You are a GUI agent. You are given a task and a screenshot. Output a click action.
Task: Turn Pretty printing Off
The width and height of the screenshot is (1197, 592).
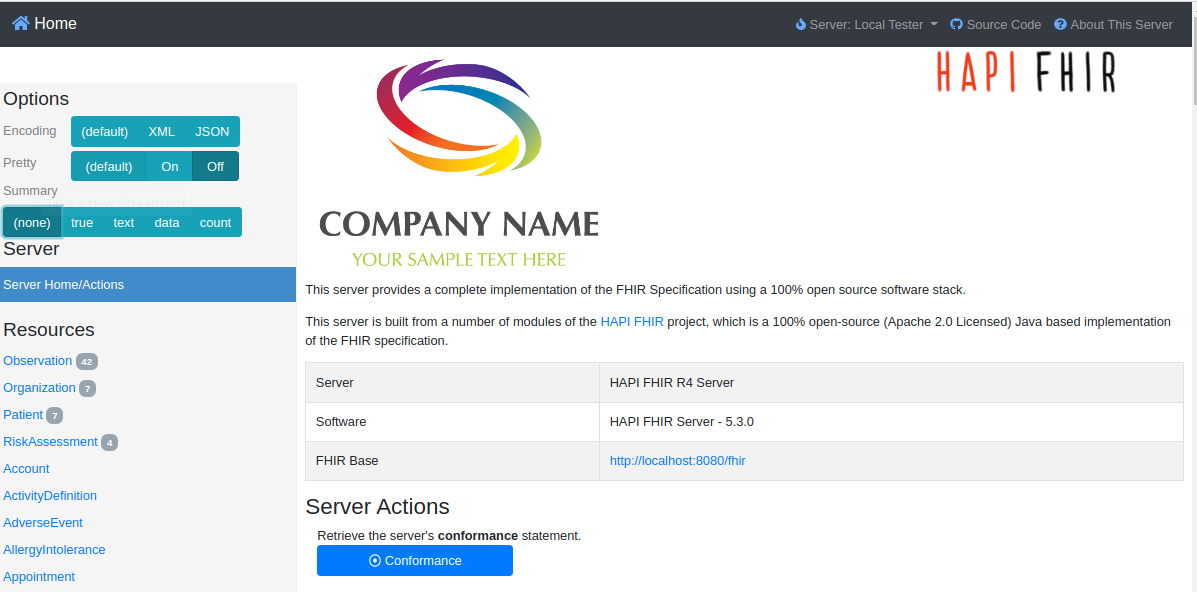[215, 166]
